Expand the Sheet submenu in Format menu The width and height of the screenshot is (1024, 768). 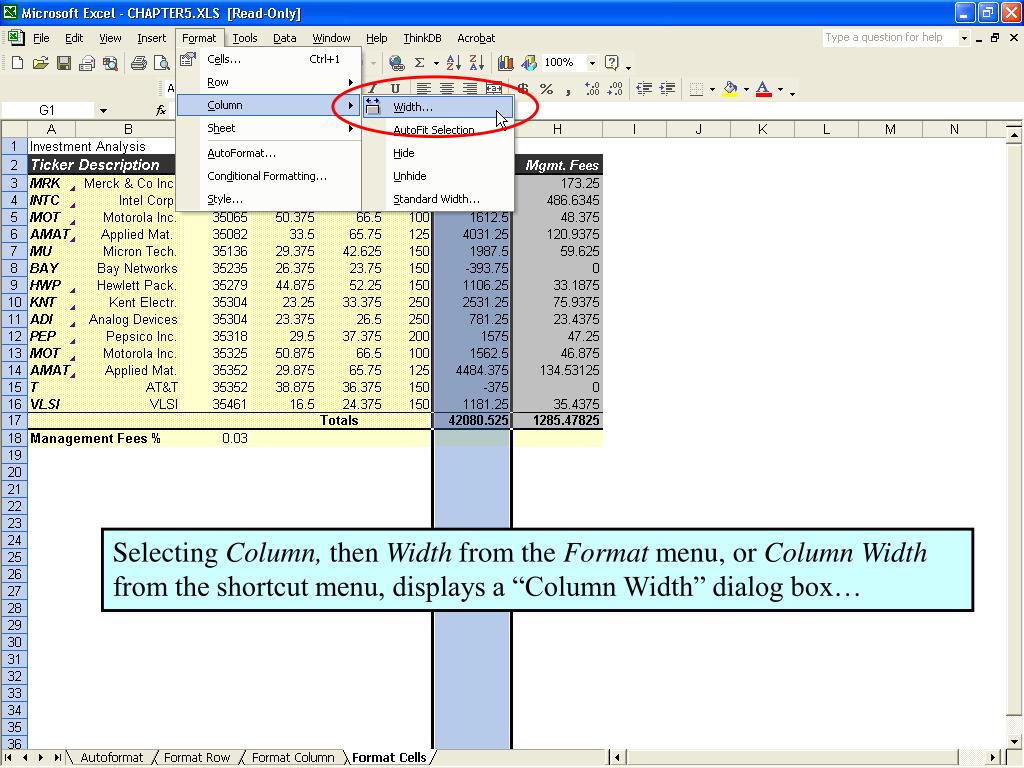coord(269,129)
